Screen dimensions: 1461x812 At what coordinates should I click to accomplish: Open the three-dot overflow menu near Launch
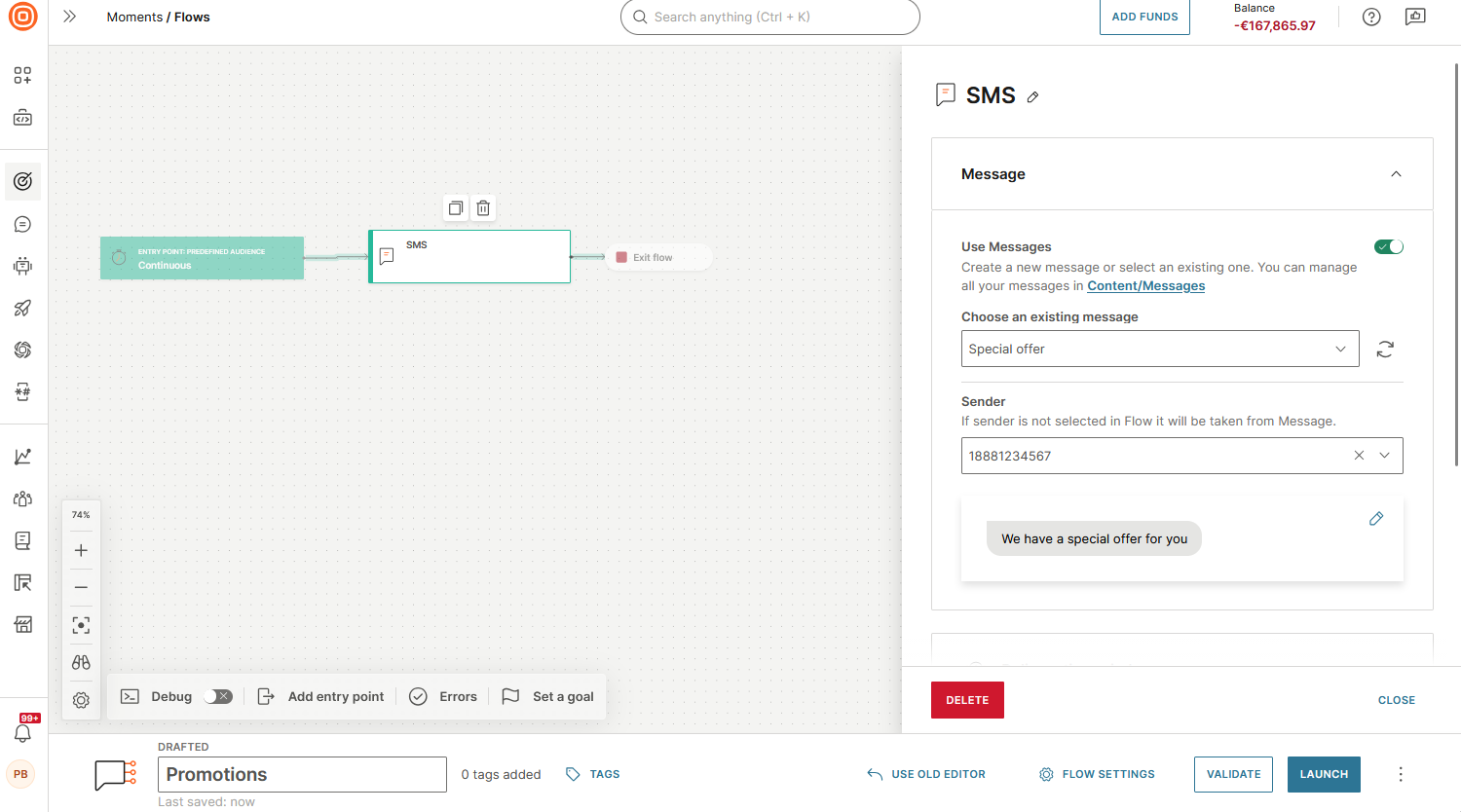point(1400,774)
